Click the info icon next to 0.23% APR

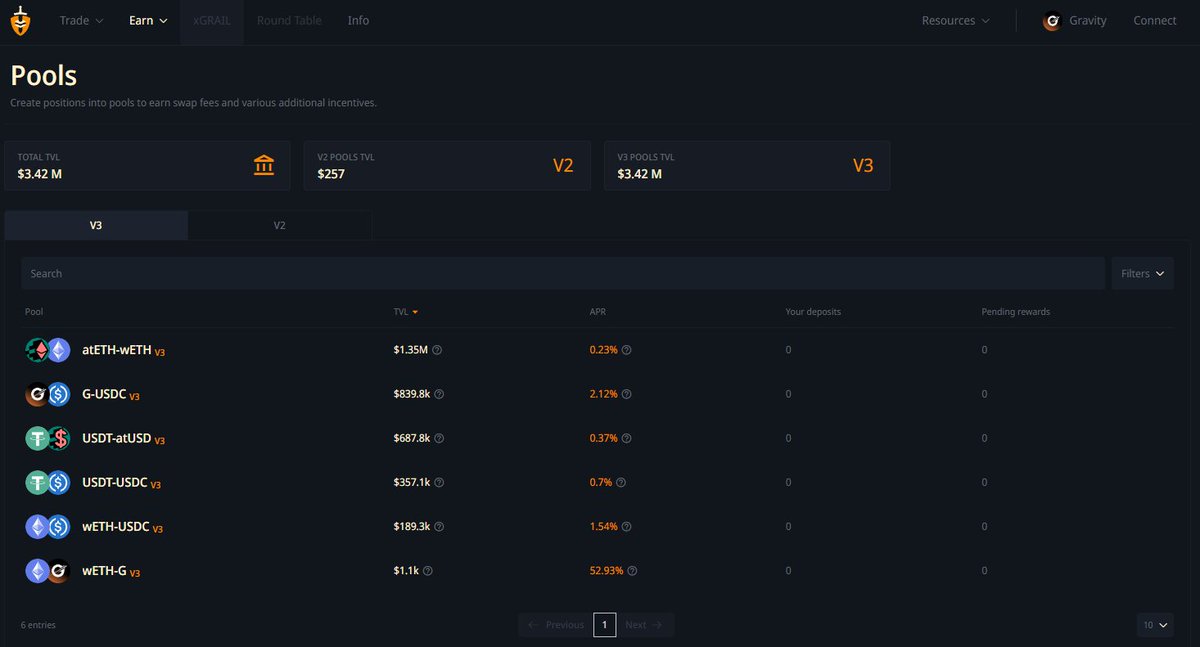click(x=627, y=350)
